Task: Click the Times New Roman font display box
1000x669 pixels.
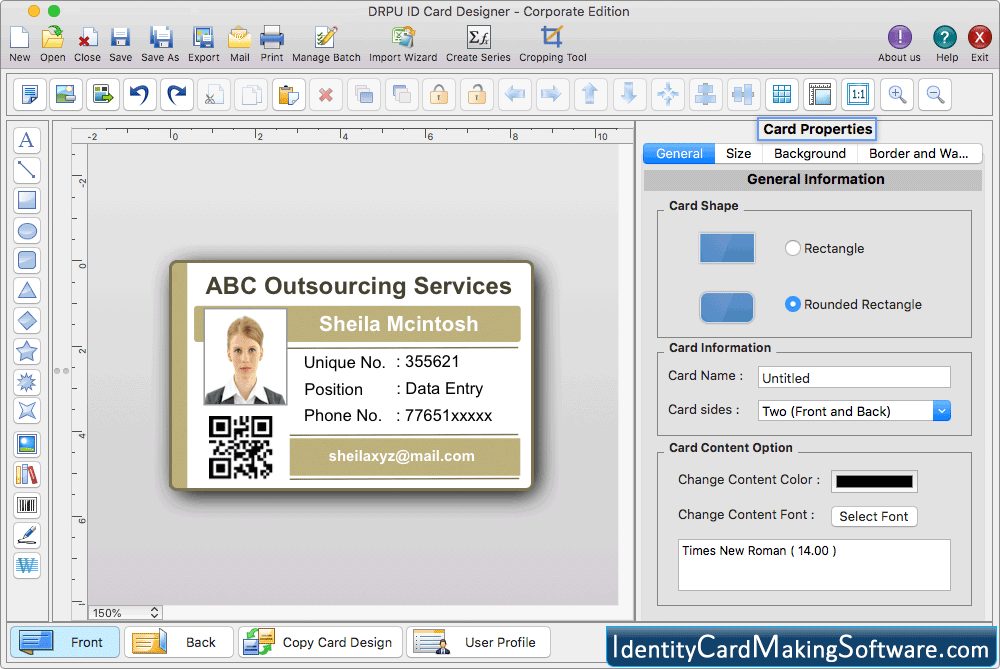Action: point(814,565)
